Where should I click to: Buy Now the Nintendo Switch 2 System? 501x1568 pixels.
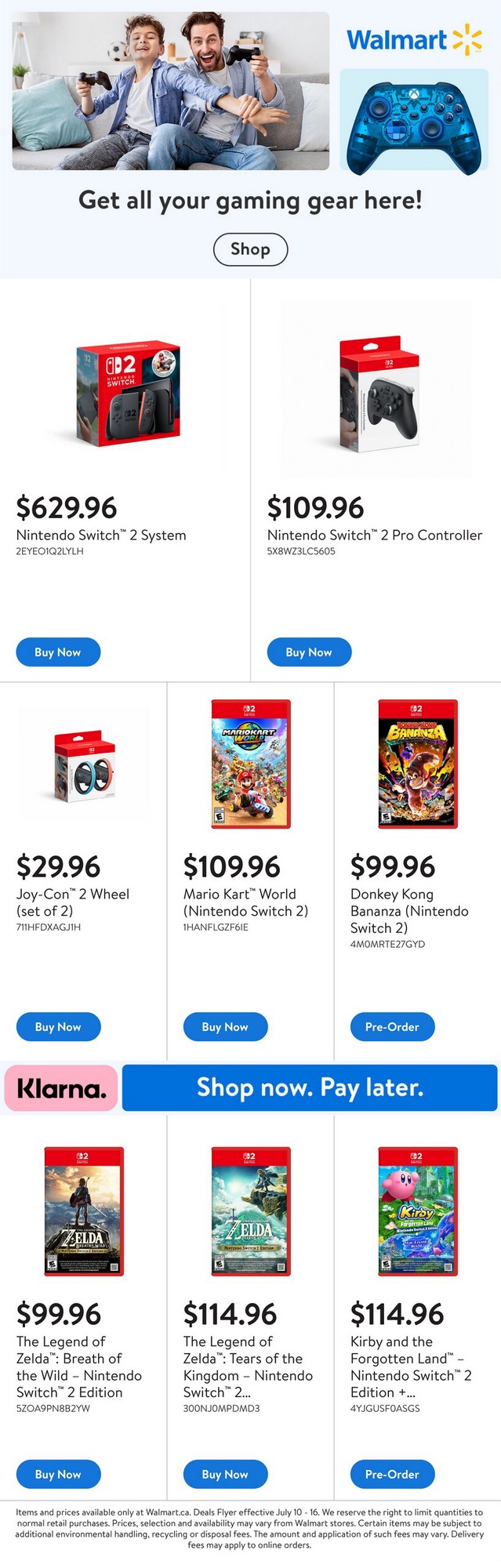[x=58, y=652]
